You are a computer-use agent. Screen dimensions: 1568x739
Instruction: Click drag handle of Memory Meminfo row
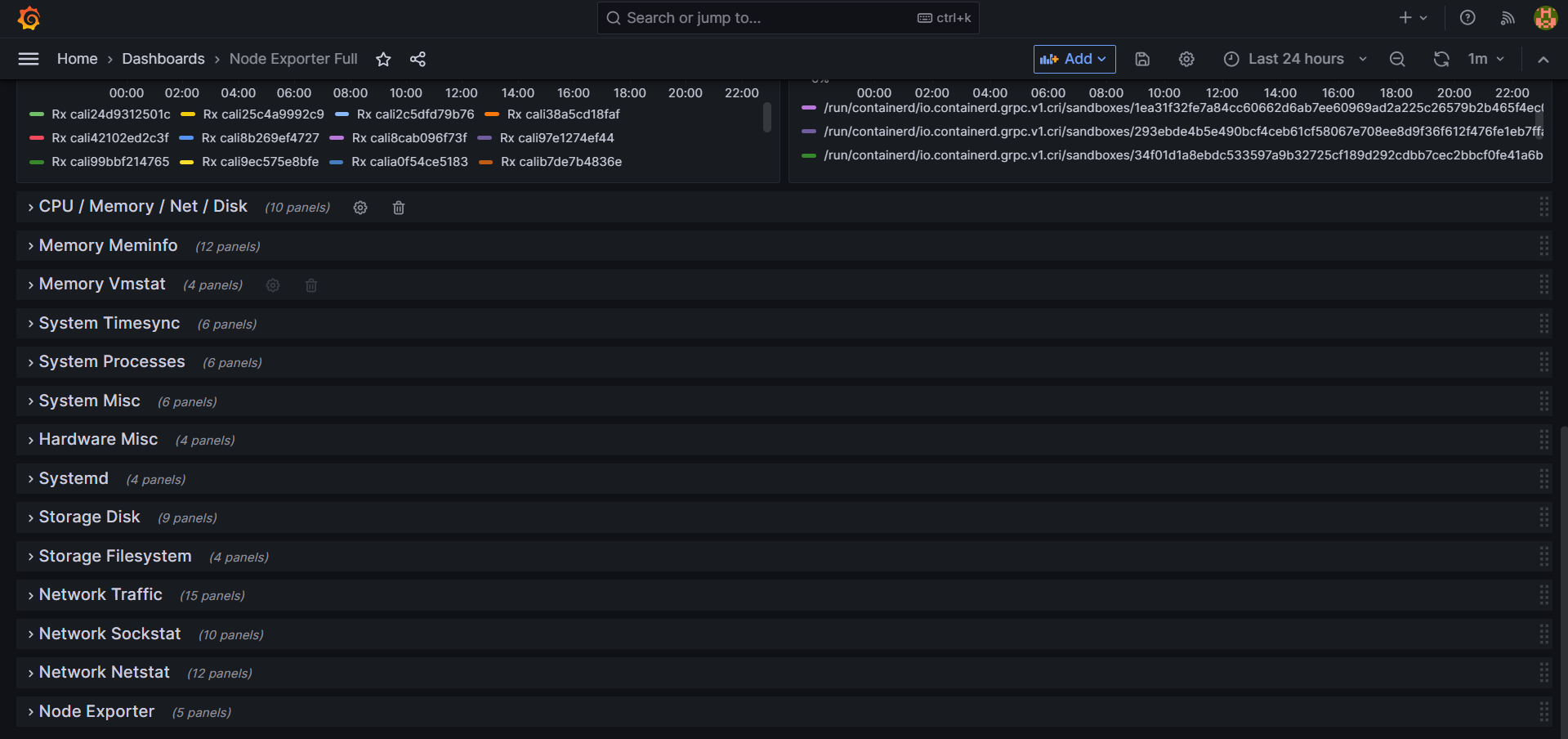coord(1543,245)
